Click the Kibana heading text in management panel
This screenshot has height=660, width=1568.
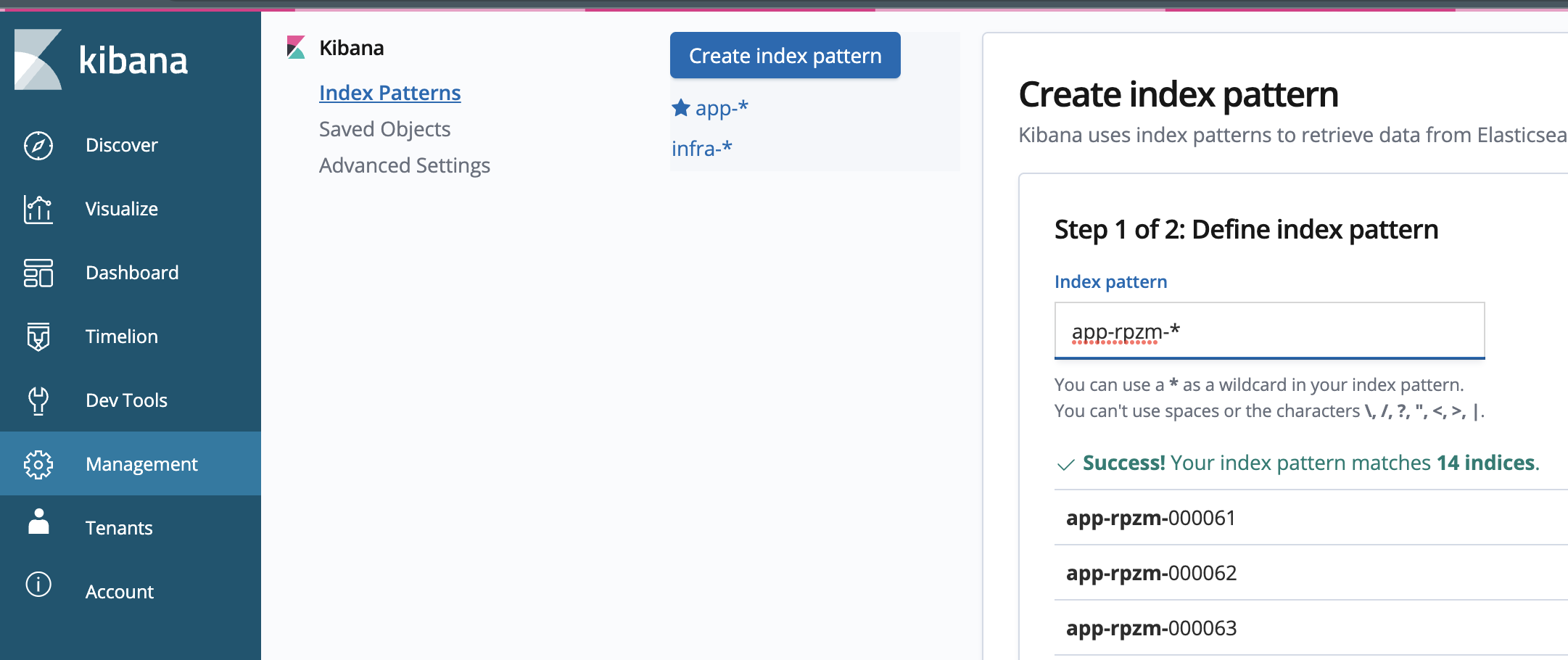pos(352,48)
